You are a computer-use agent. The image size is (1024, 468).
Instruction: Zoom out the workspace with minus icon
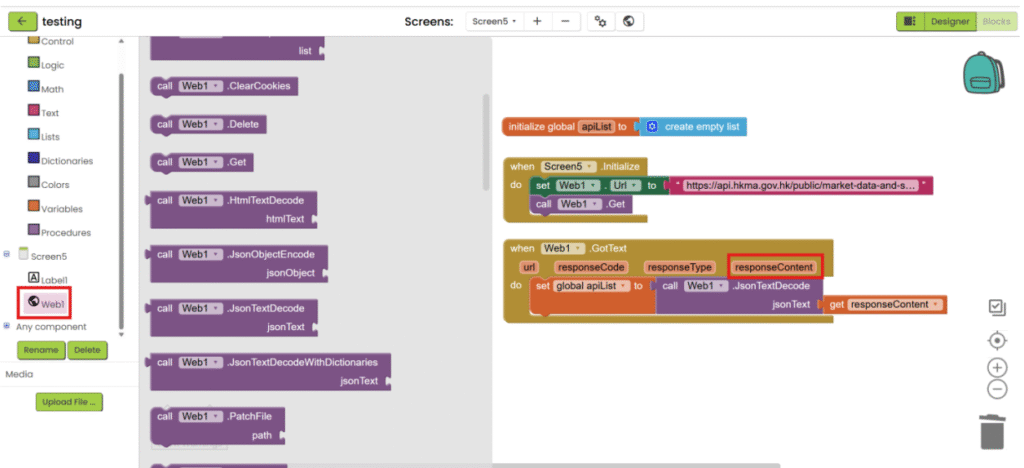pyautogui.click(x=996, y=389)
